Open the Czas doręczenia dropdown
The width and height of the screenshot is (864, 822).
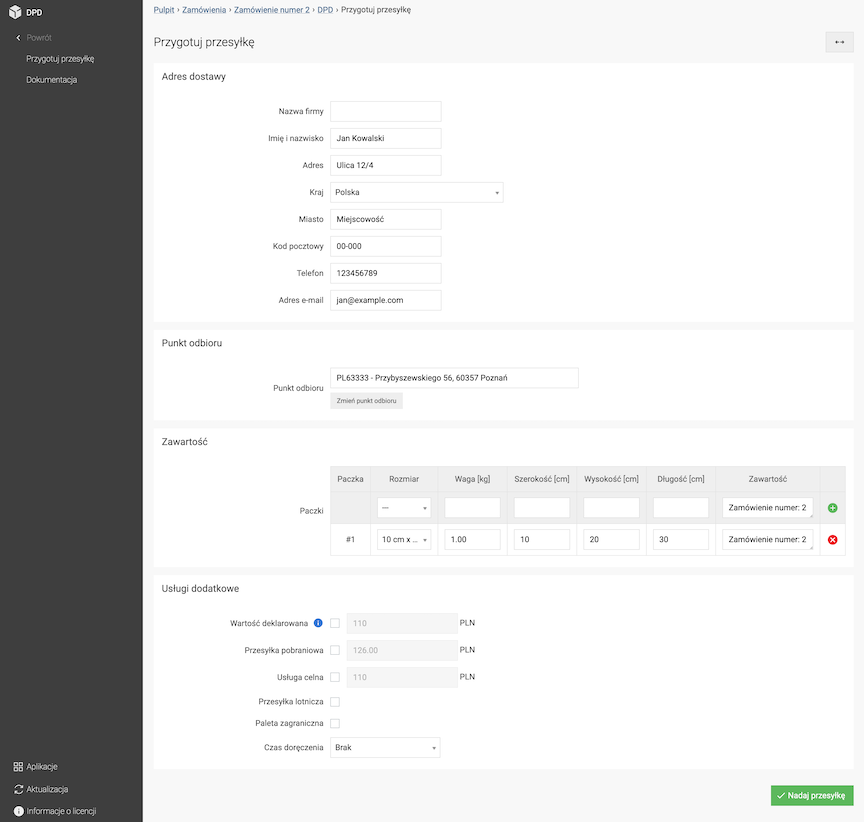[385, 748]
